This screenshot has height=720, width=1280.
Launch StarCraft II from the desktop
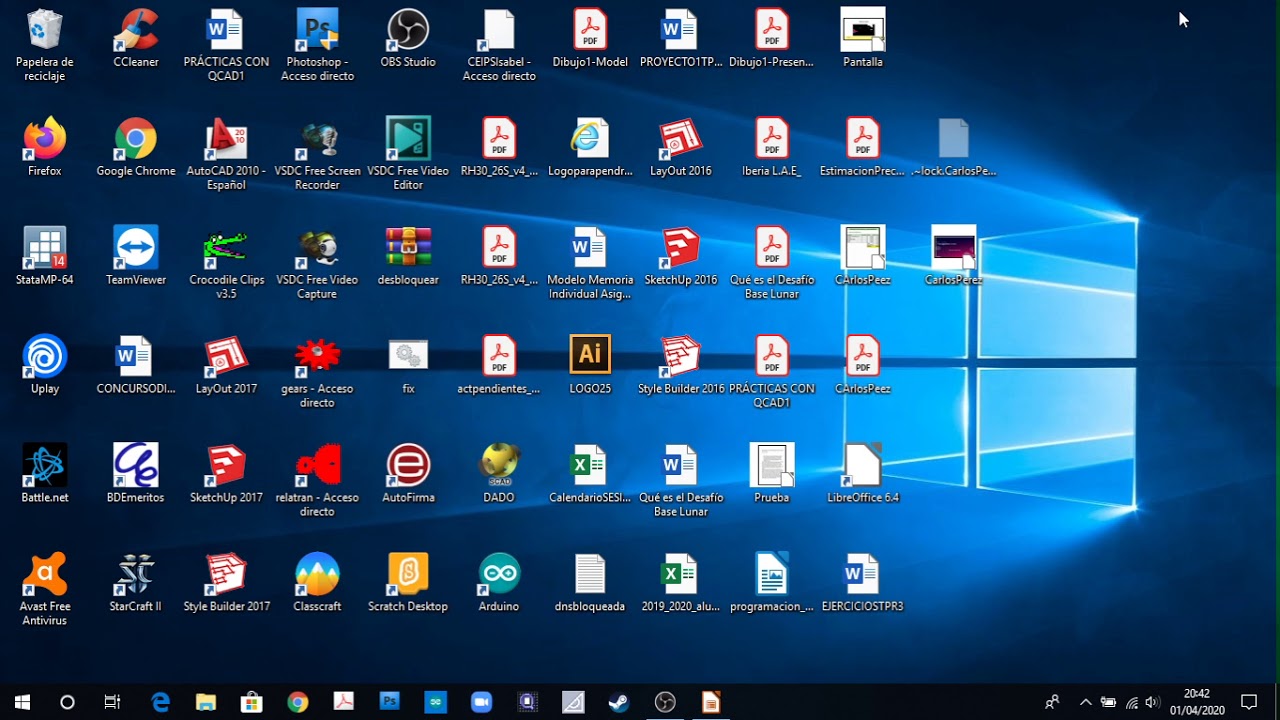point(136,575)
